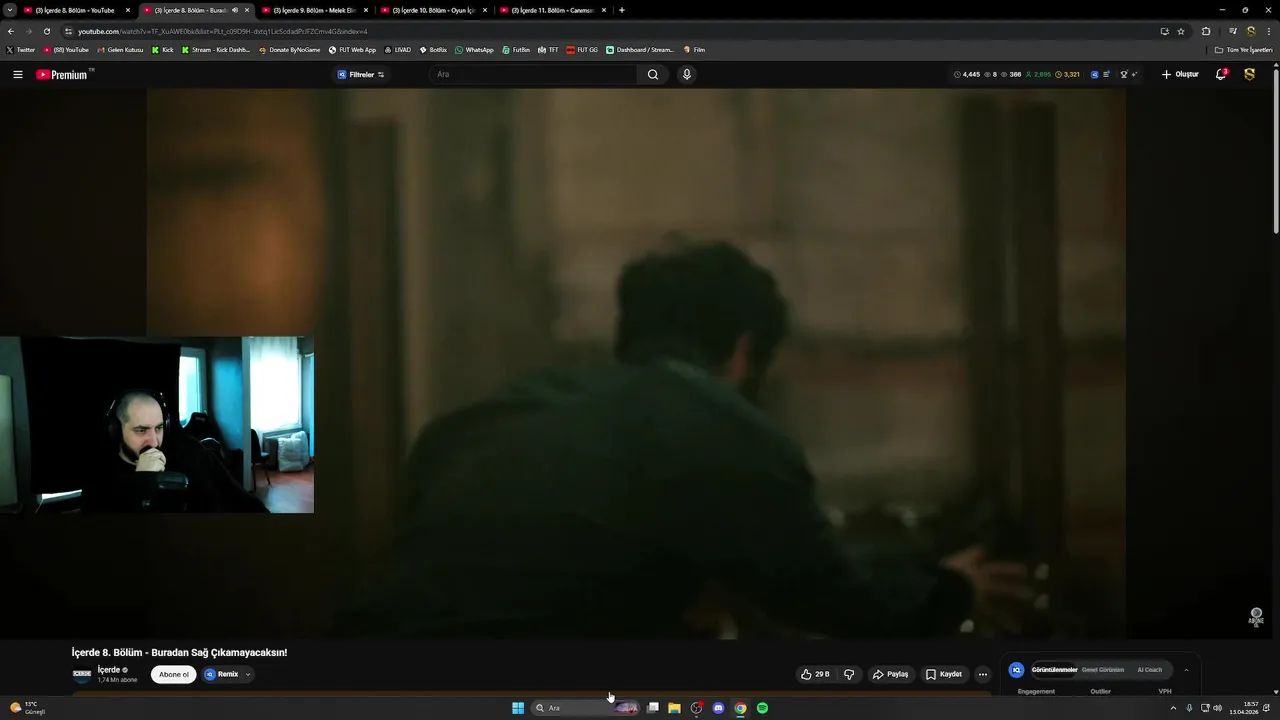This screenshot has height=720, width=1280.
Task: Open the BotRix bookmark
Action: point(433,50)
